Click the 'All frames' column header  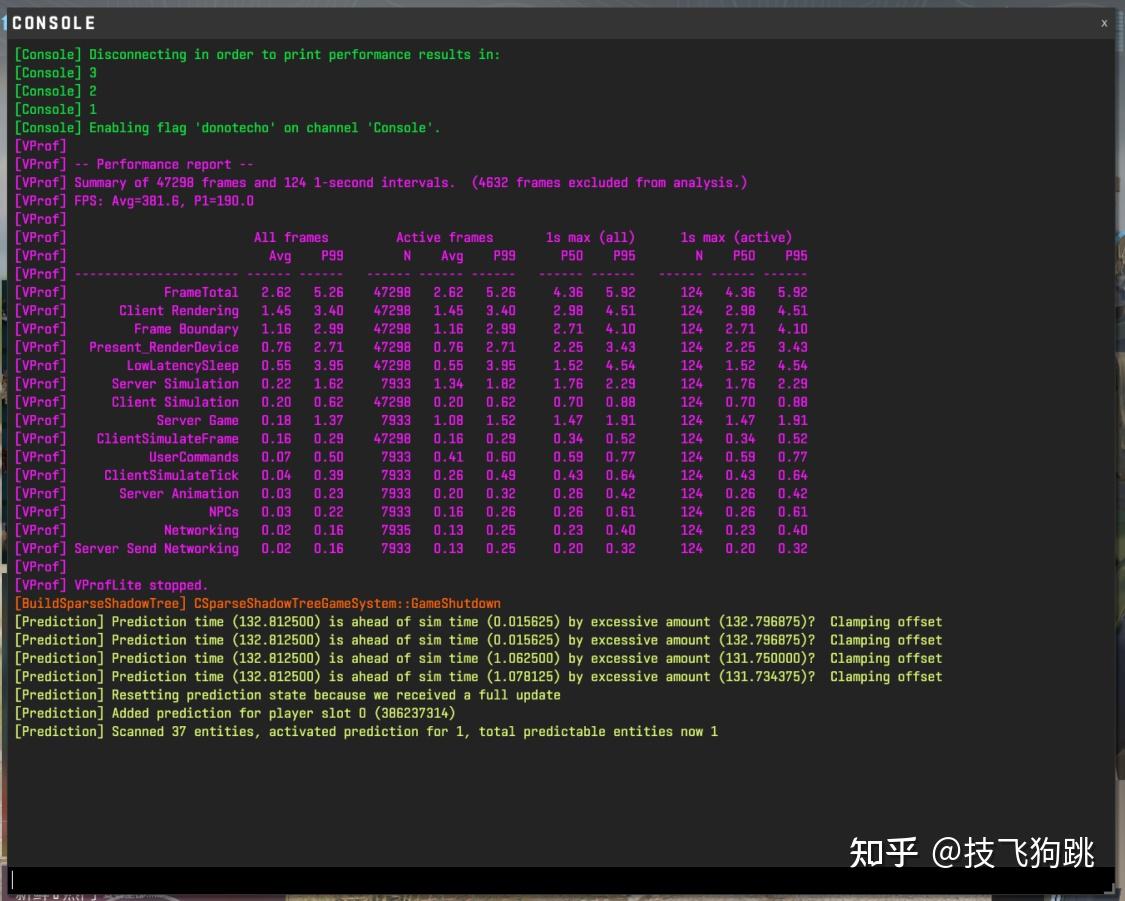(x=291, y=237)
